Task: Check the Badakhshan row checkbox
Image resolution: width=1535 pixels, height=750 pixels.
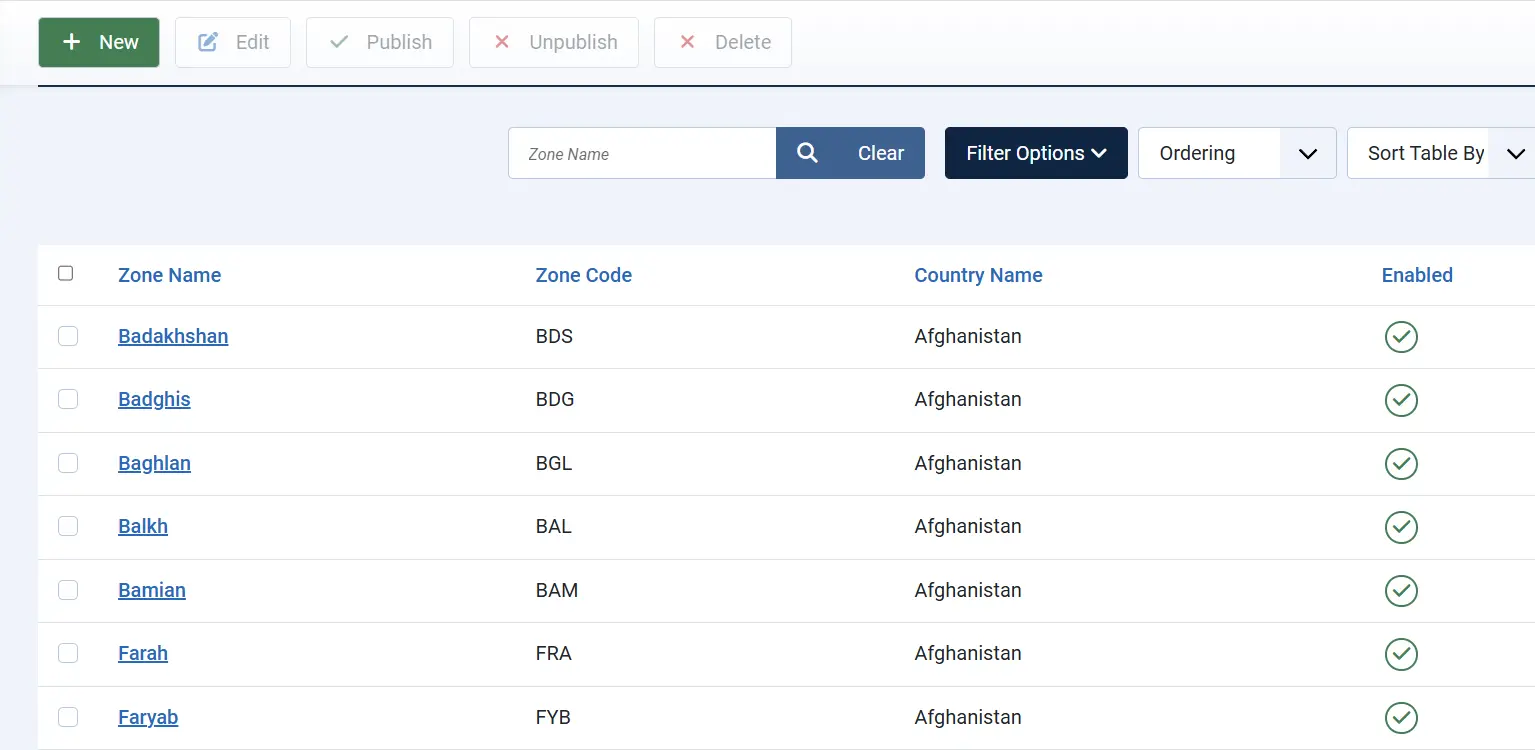Action: tap(68, 336)
